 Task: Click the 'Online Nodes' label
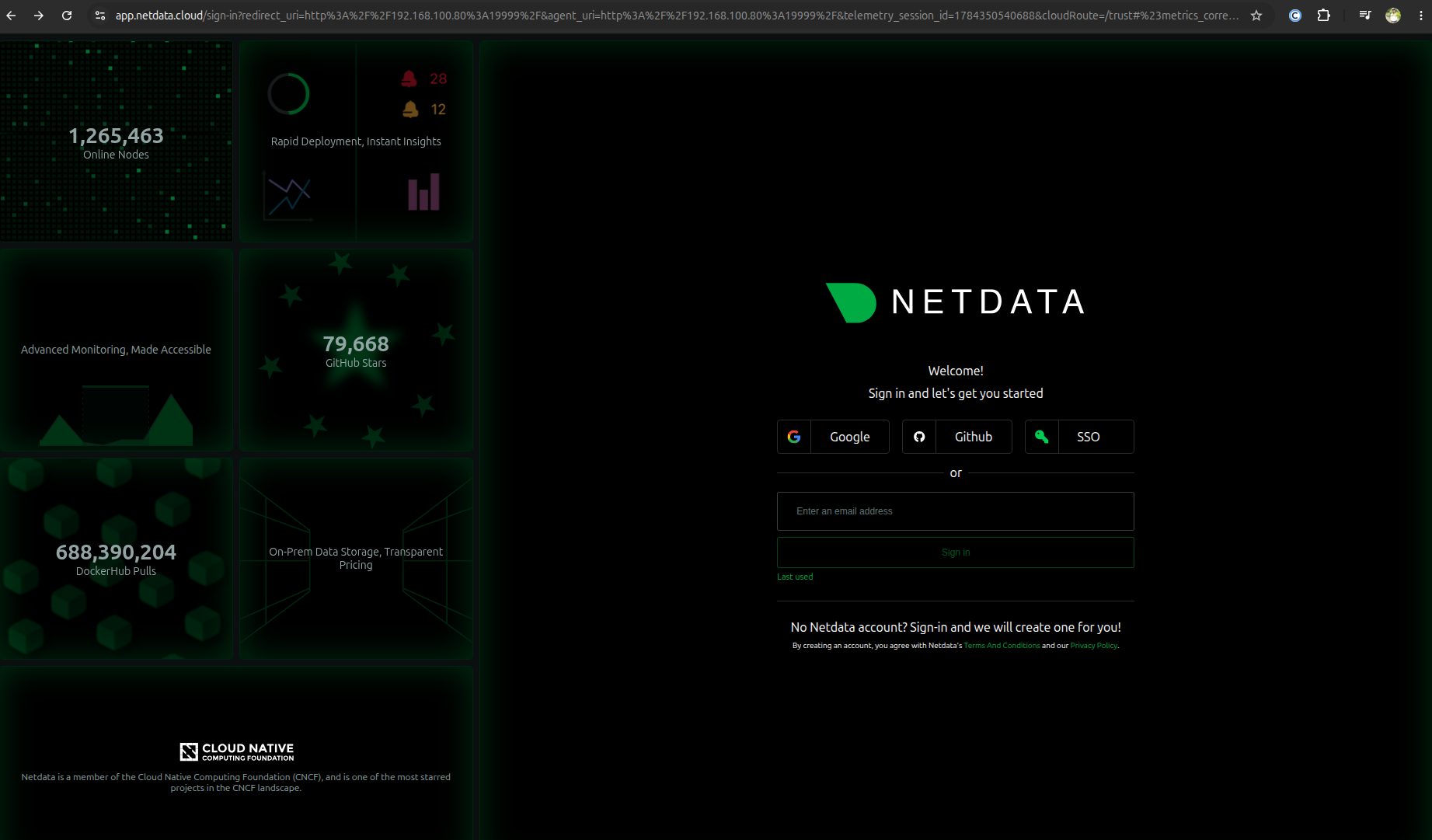click(x=116, y=155)
